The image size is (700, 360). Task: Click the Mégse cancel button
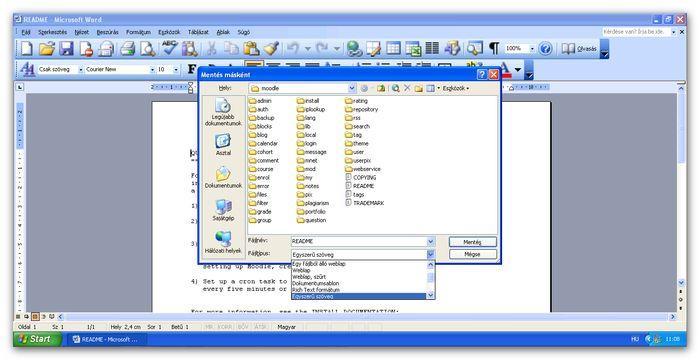[472, 254]
